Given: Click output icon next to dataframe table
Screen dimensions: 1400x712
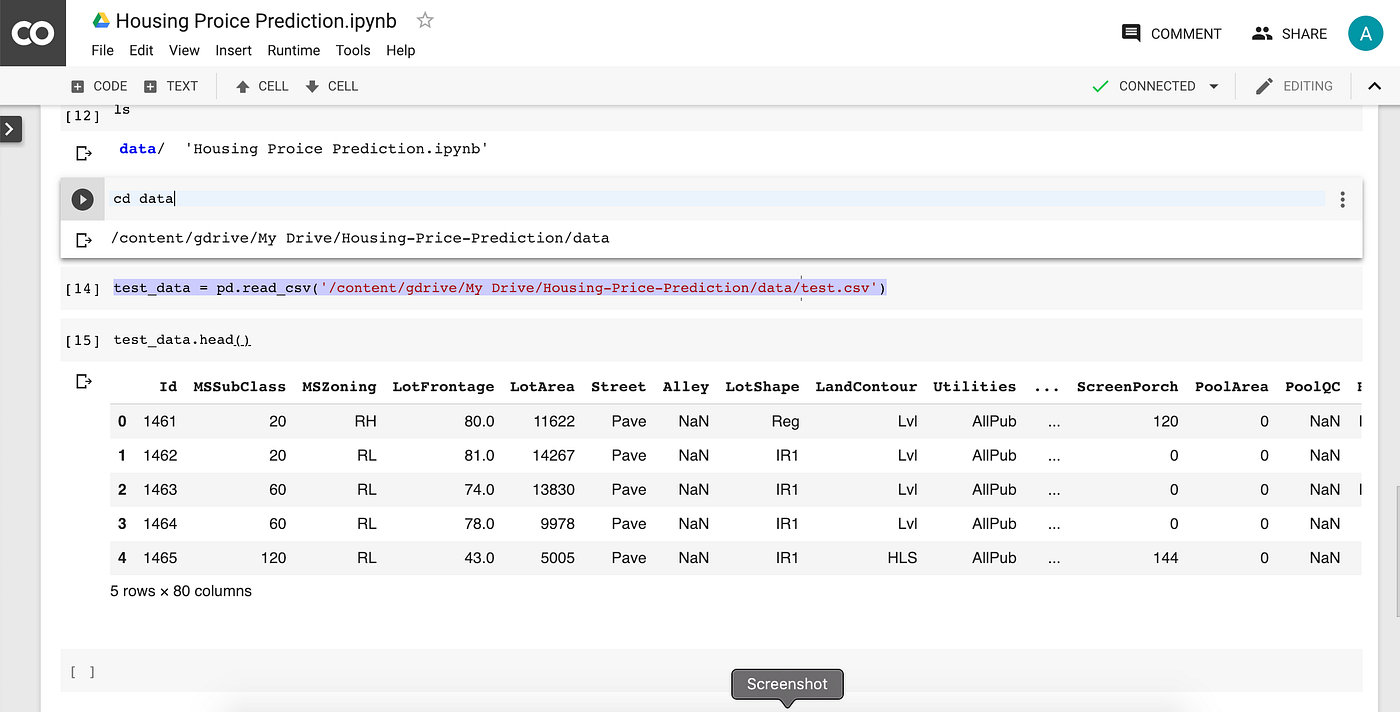Looking at the screenshot, I should (x=84, y=381).
